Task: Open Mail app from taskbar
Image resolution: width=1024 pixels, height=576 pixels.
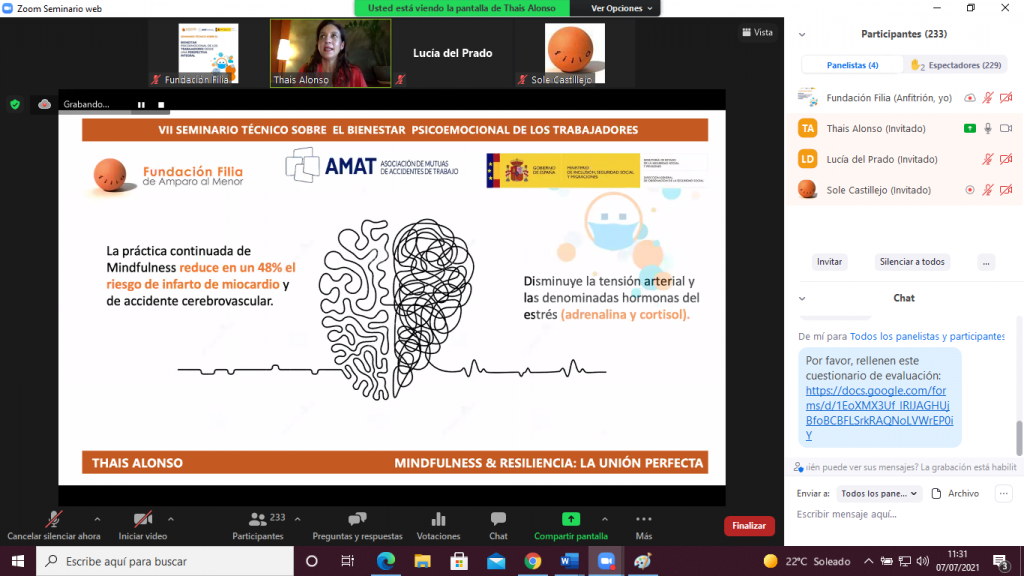Action: 496,561
